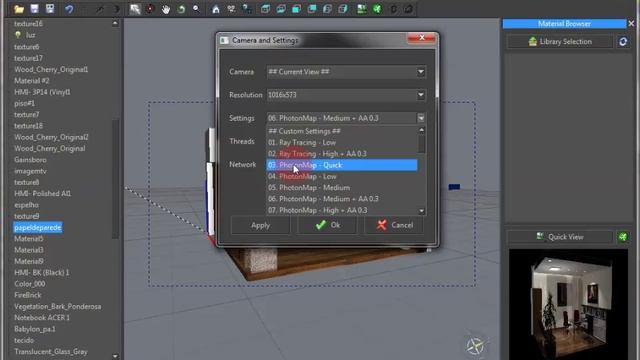
Task: Click the Quick View button
Action: pyautogui.click(x=560, y=237)
